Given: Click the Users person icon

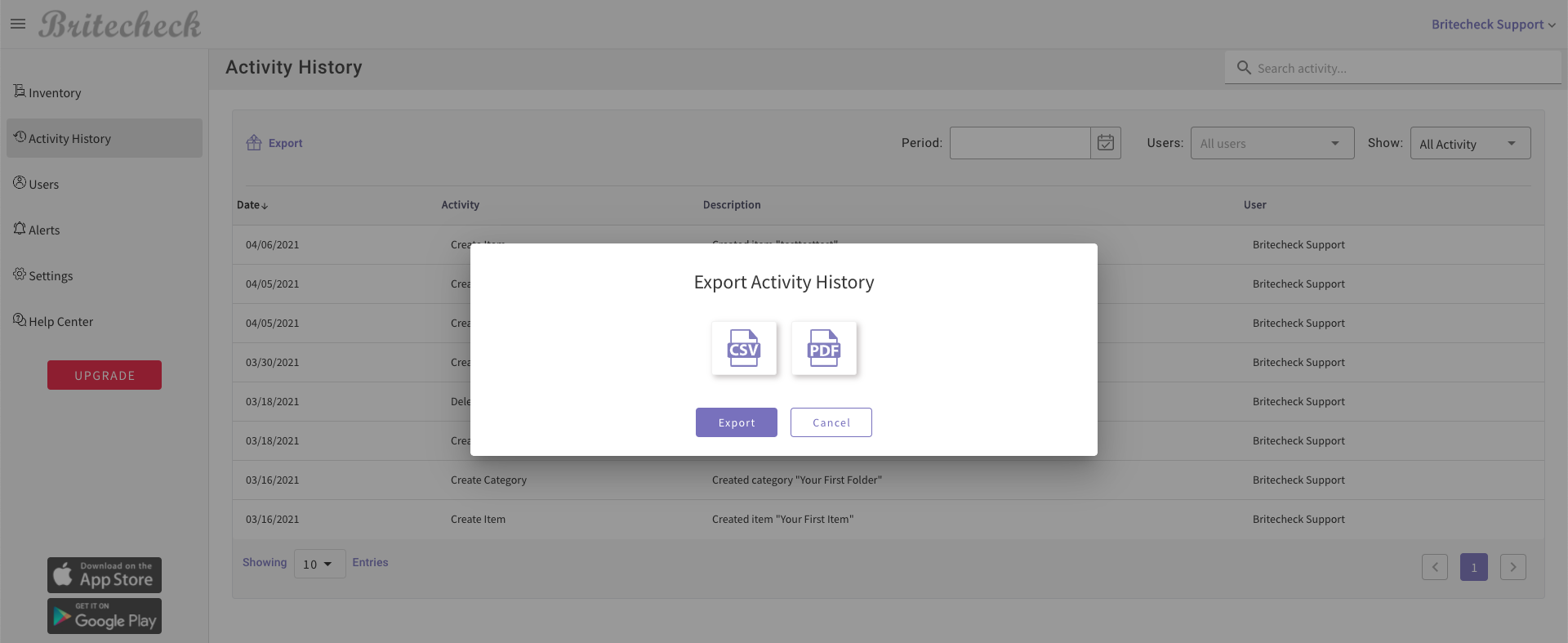Looking at the screenshot, I should (20, 182).
